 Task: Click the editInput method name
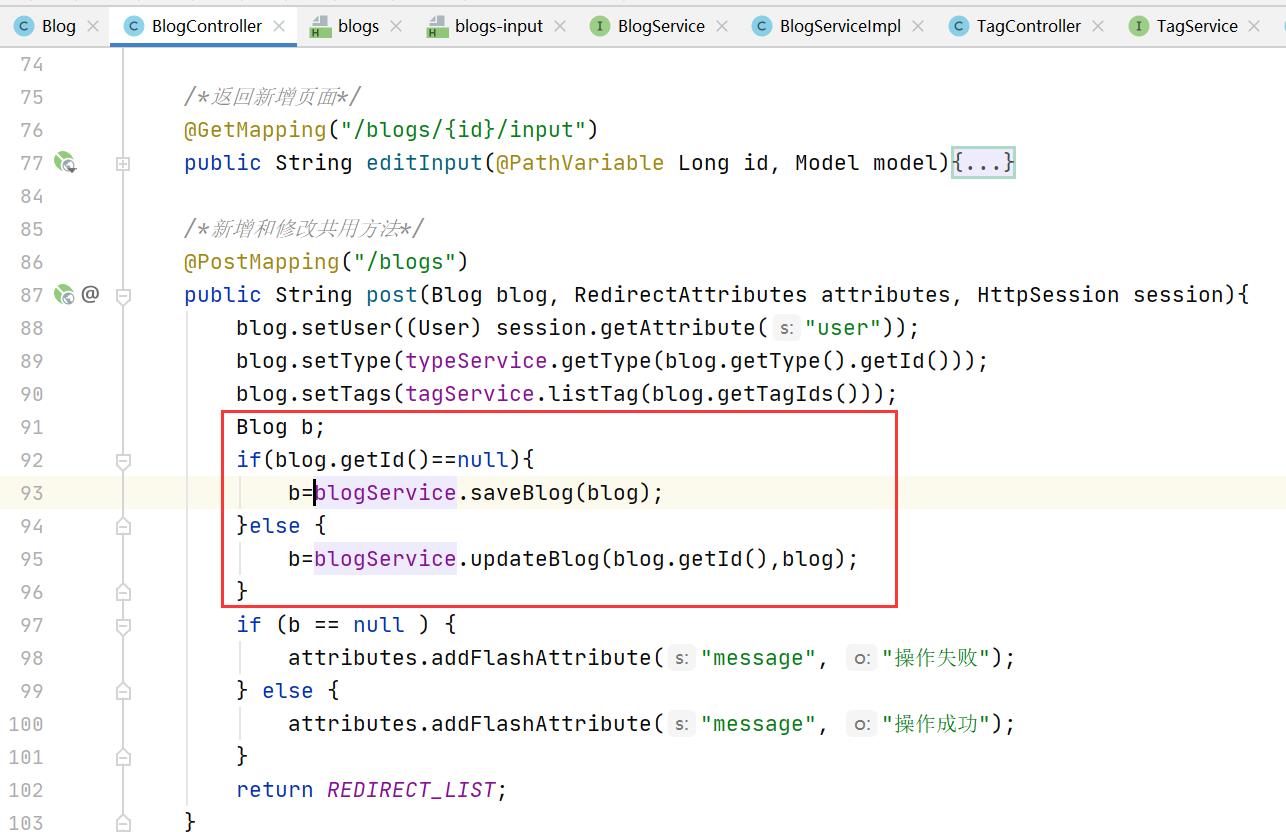pos(424,162)
